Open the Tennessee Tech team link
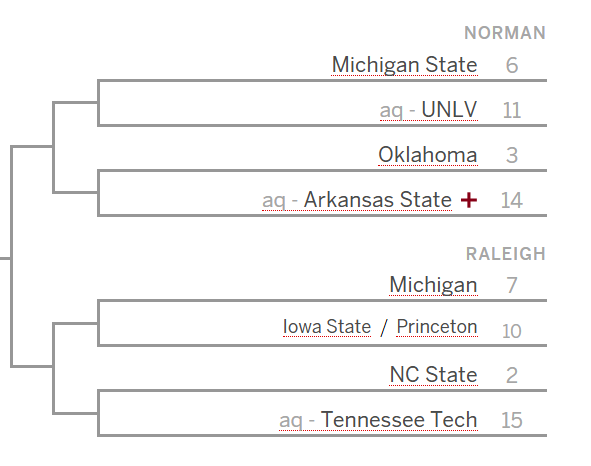Screen dimensions: 591x466 pos(399,420)
